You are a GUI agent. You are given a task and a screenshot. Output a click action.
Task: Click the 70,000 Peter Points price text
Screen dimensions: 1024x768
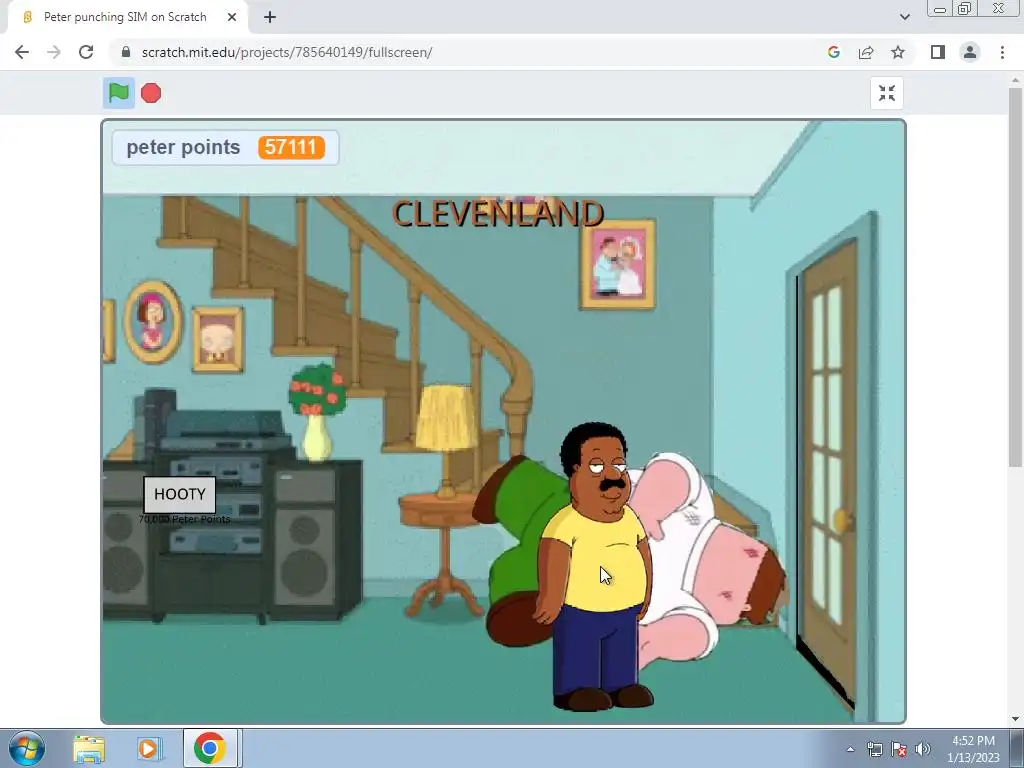184,519
